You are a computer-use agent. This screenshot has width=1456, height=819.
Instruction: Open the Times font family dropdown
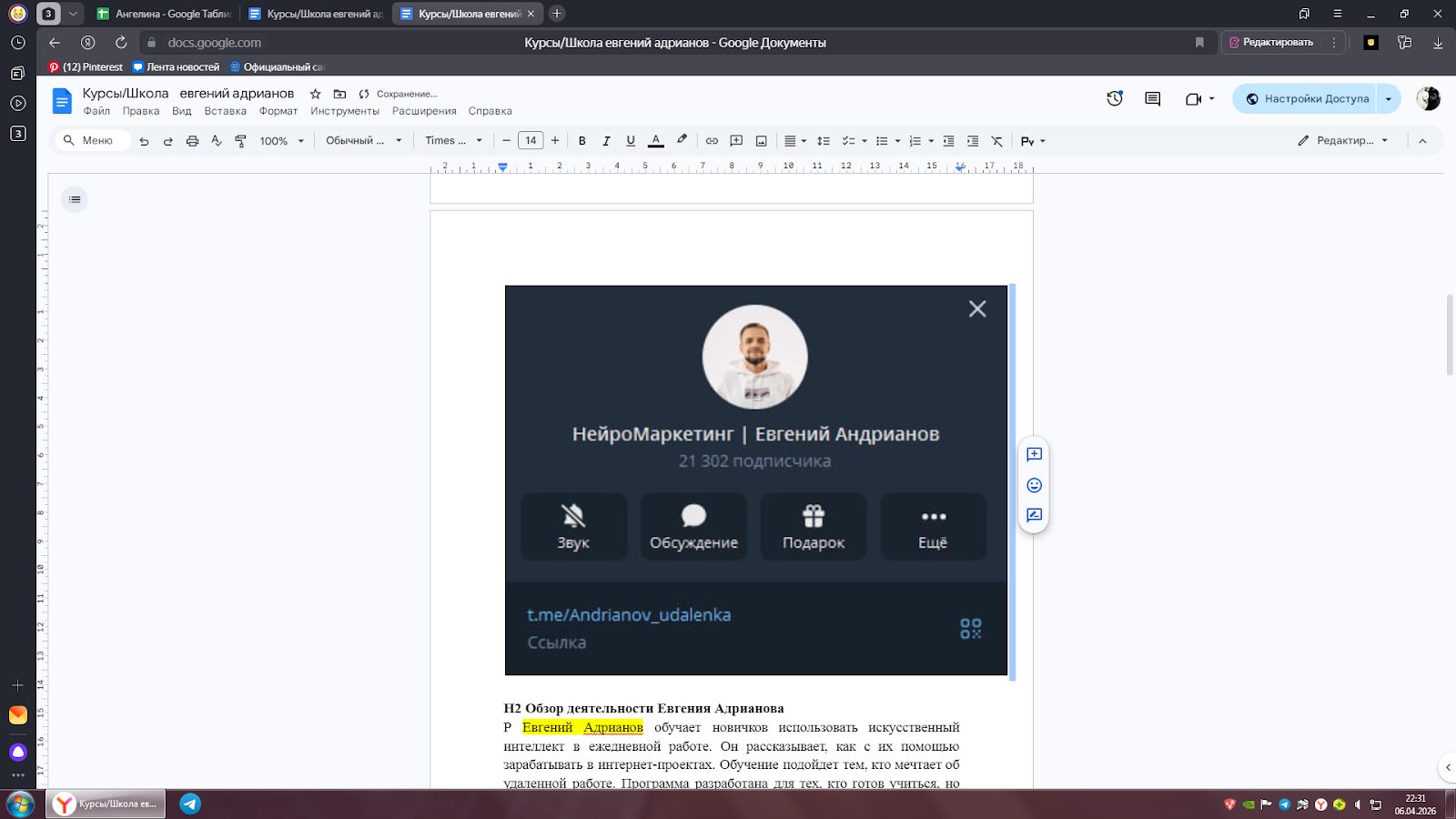(x=453, y=141)
